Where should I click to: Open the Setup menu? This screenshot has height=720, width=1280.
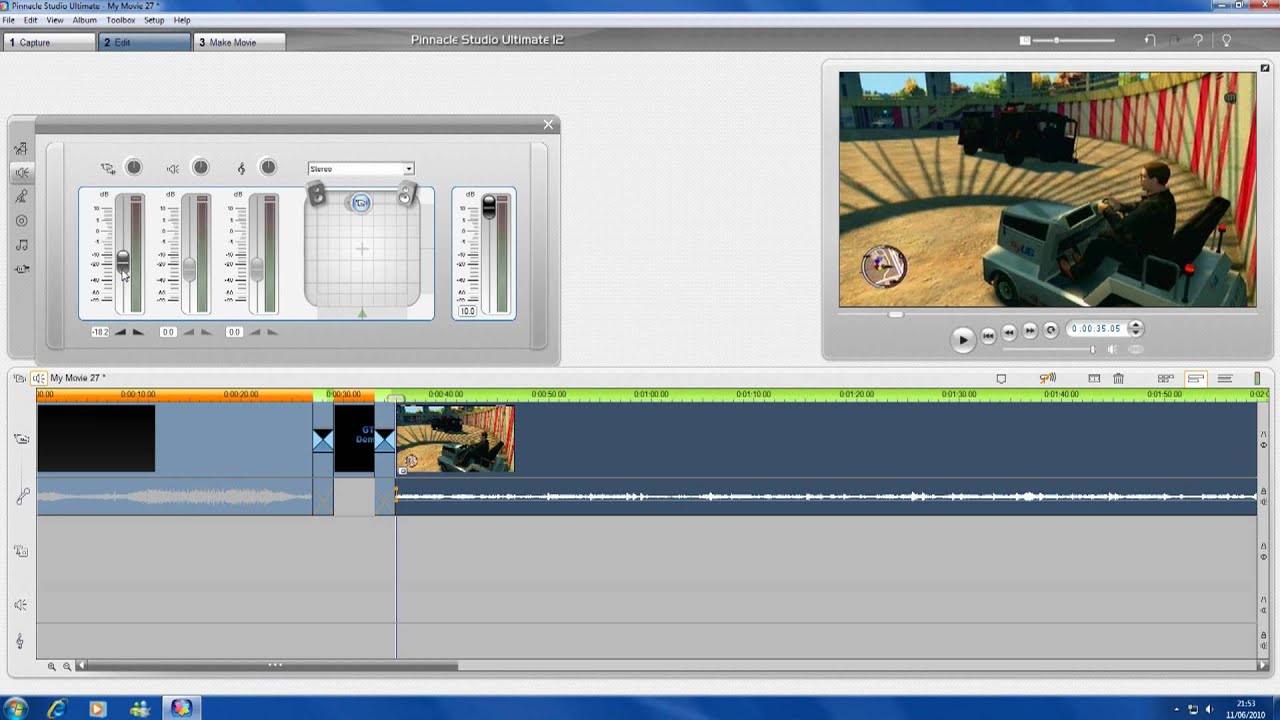click(x=154, y=20)
